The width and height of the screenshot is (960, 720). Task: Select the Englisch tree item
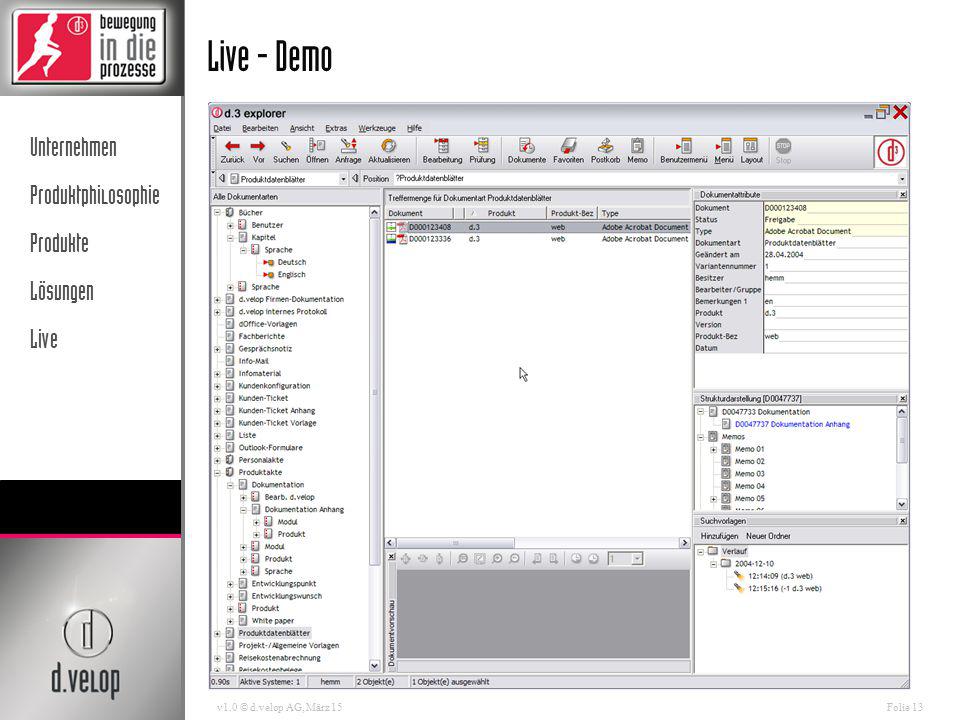point(291,275)
